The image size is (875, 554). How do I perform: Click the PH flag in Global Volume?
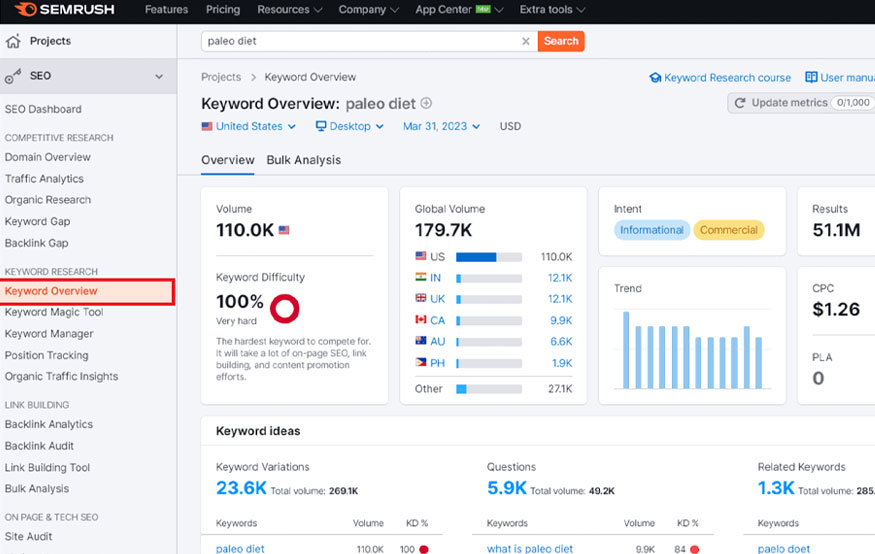(421, 362)
